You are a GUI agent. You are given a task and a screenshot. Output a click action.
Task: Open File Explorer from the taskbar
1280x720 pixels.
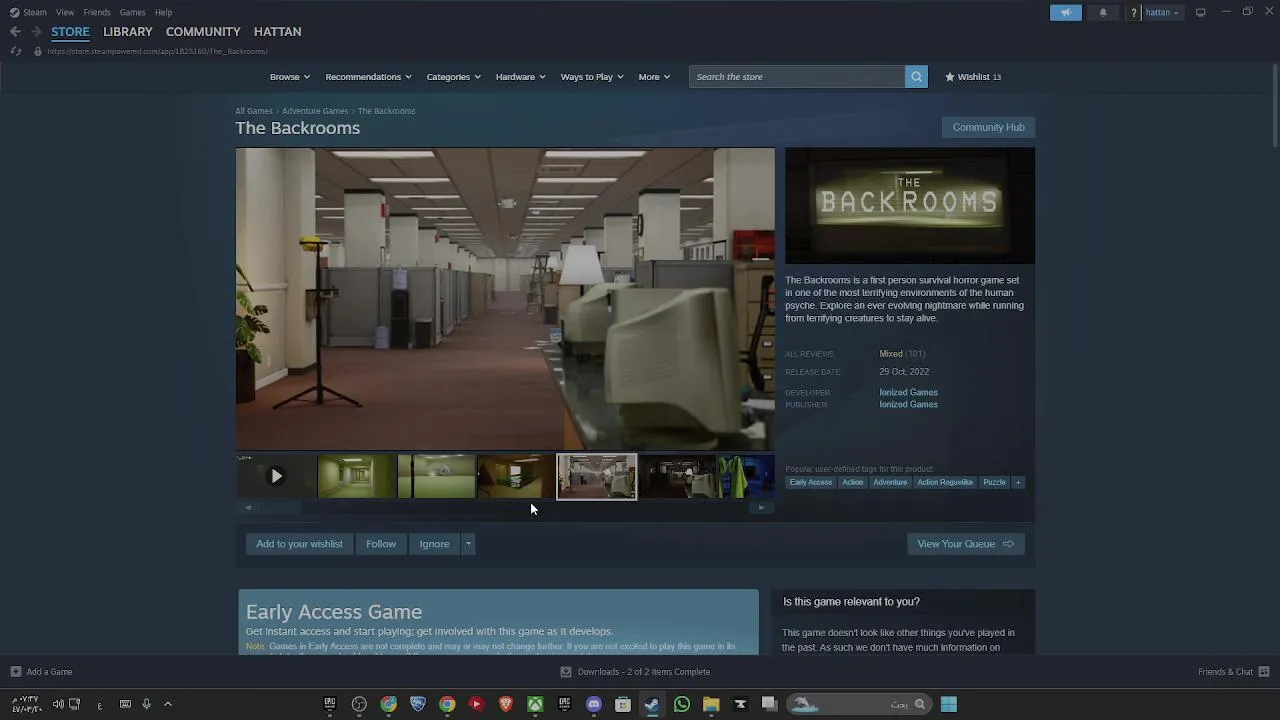[711, 704]
